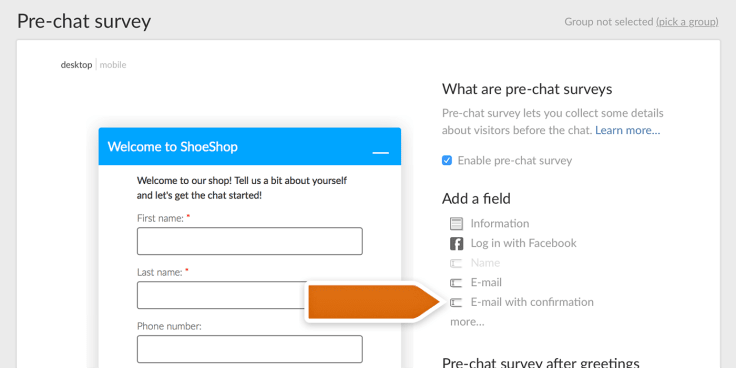Switch to desktop preview tab
The width and height of the screenshot is (736, 368).
point(76,65)
